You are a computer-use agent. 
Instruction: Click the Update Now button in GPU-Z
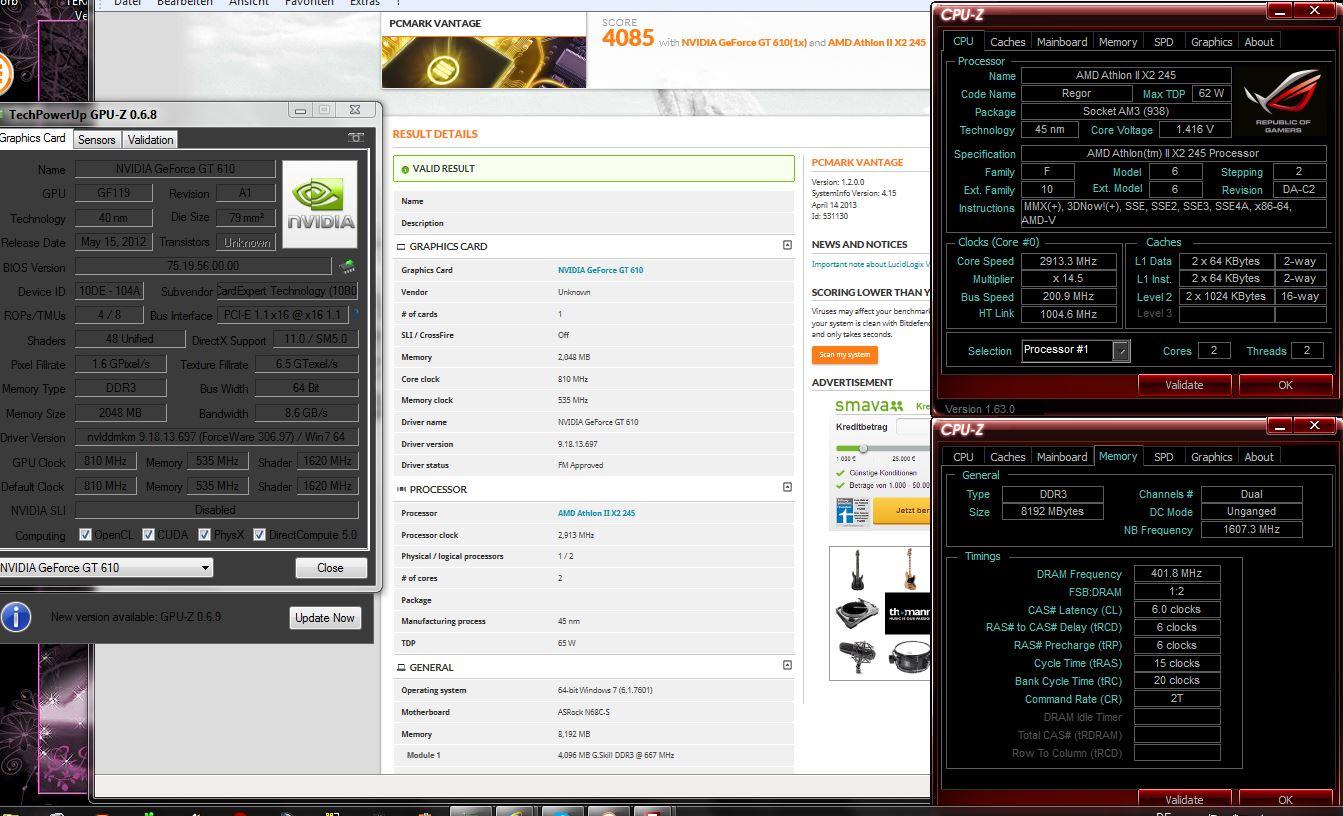point(324,617)
